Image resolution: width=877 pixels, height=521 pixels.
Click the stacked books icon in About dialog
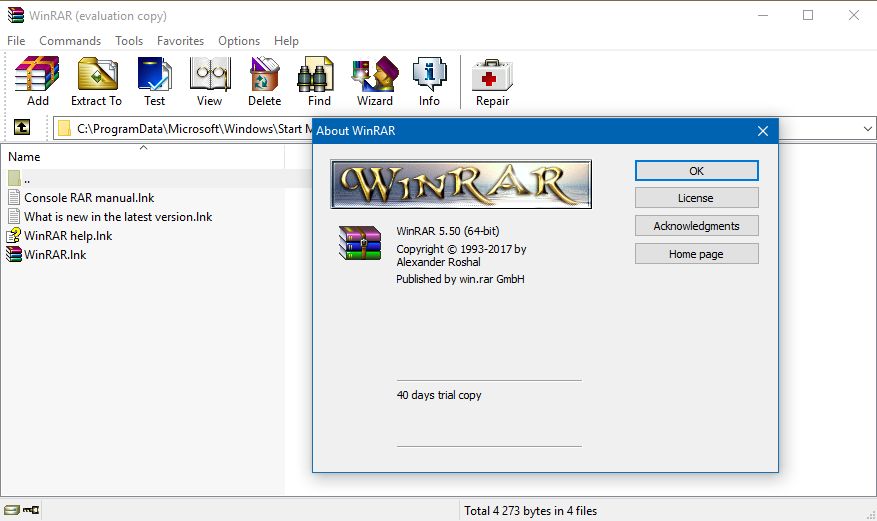(360, 243)
